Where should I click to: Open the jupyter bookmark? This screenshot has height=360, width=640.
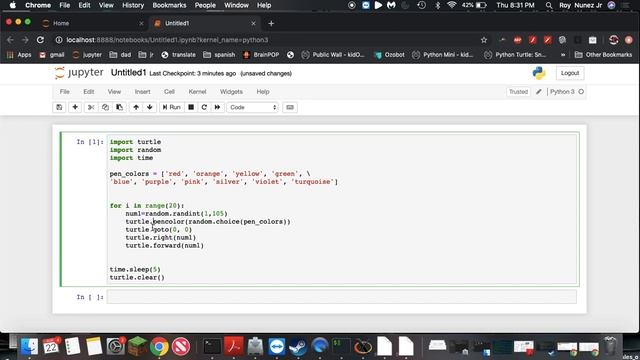87,55
